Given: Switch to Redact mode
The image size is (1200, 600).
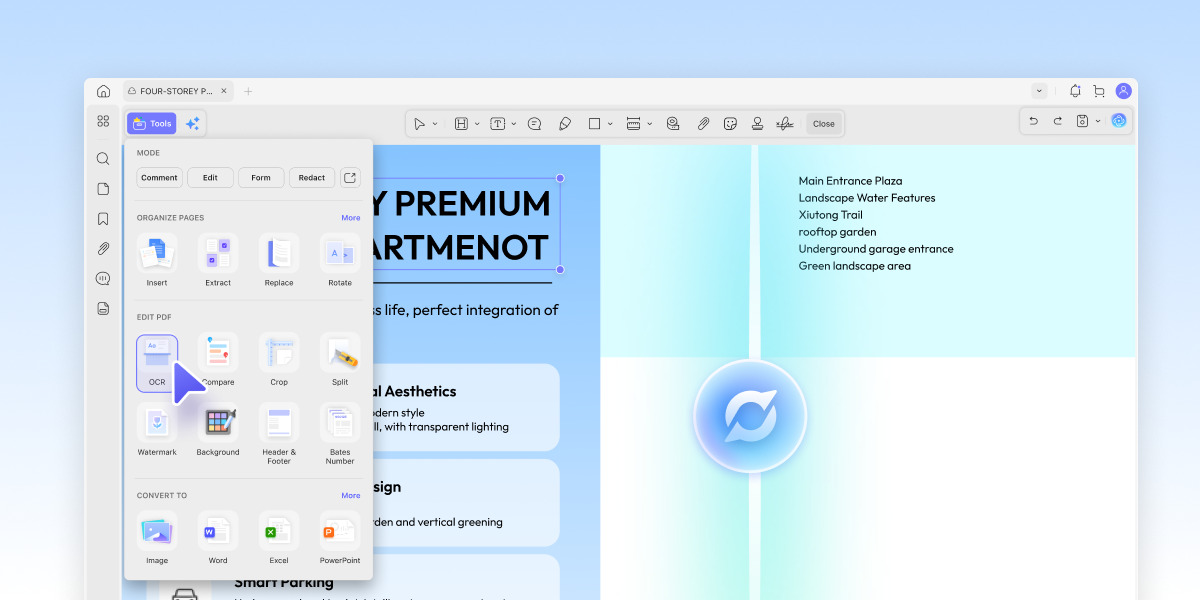Looking at the screenshot, I should pyautogui.click(x=312, y=178).
